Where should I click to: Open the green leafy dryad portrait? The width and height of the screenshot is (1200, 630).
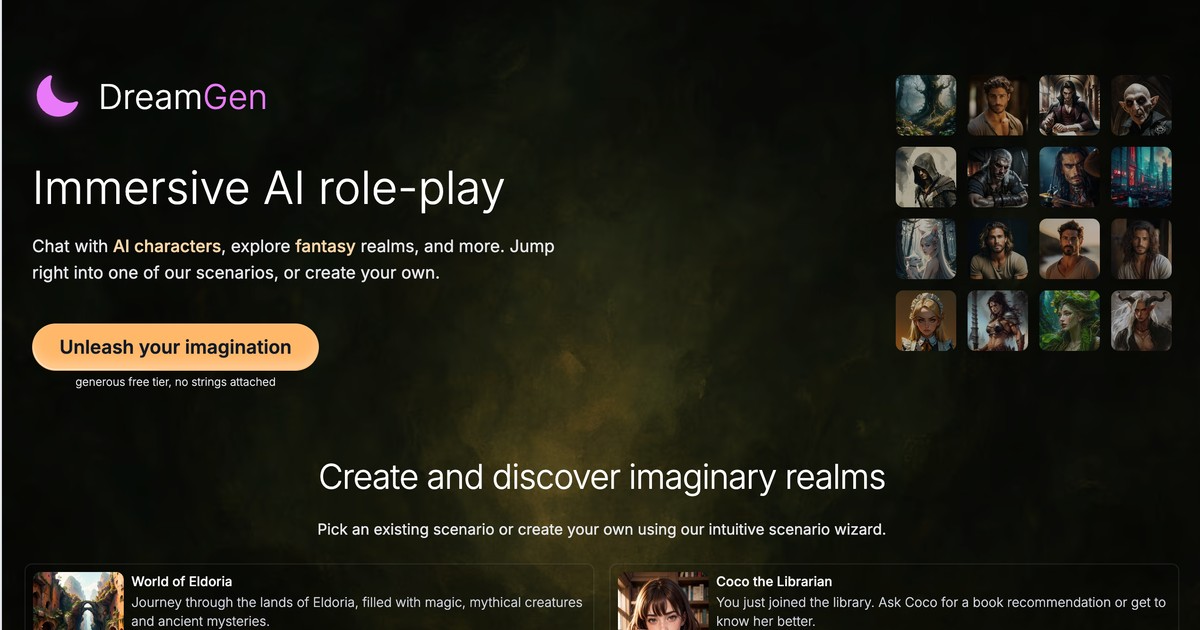1069,321
